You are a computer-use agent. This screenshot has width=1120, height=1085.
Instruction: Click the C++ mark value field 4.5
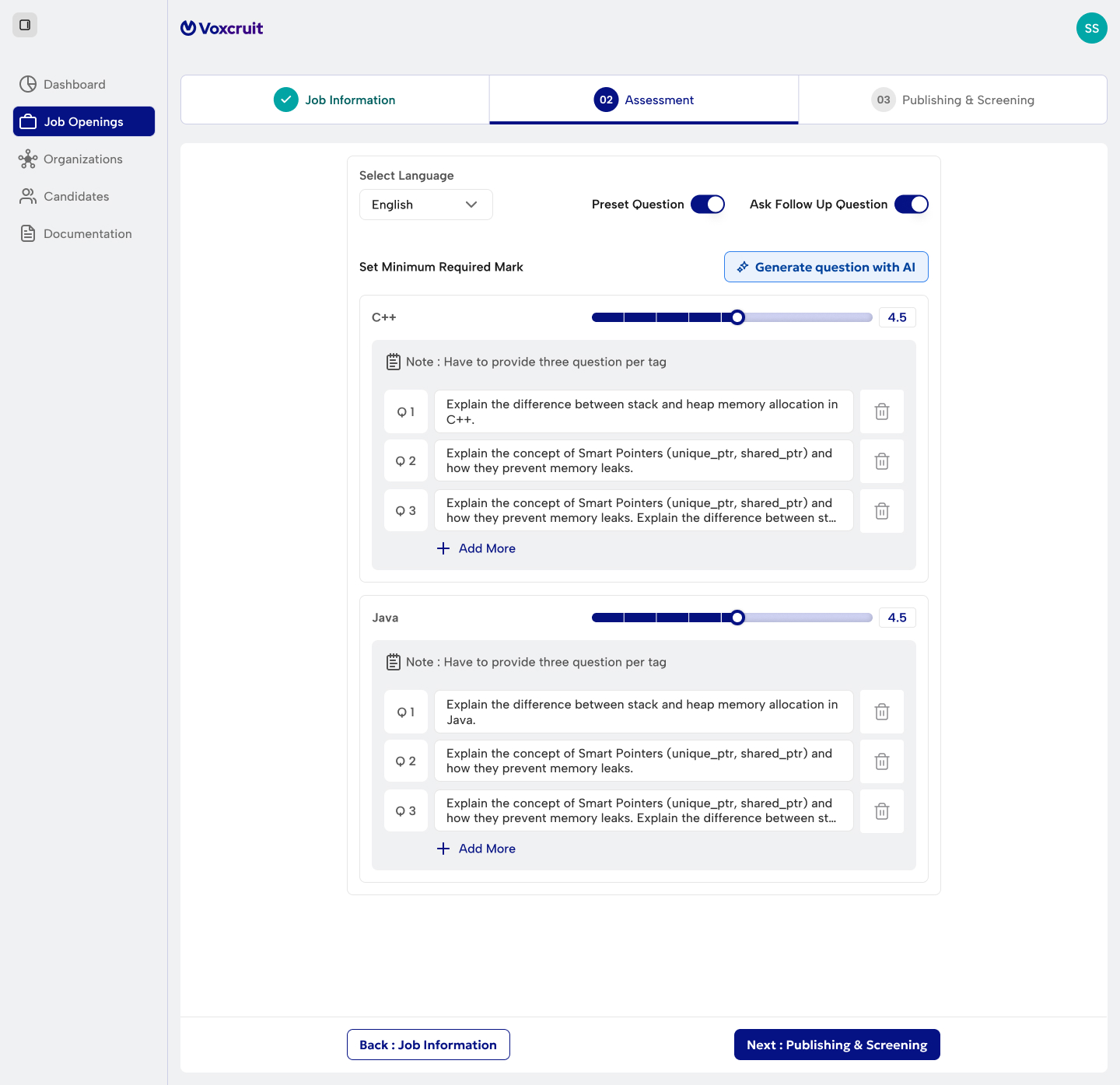point(898,317)
